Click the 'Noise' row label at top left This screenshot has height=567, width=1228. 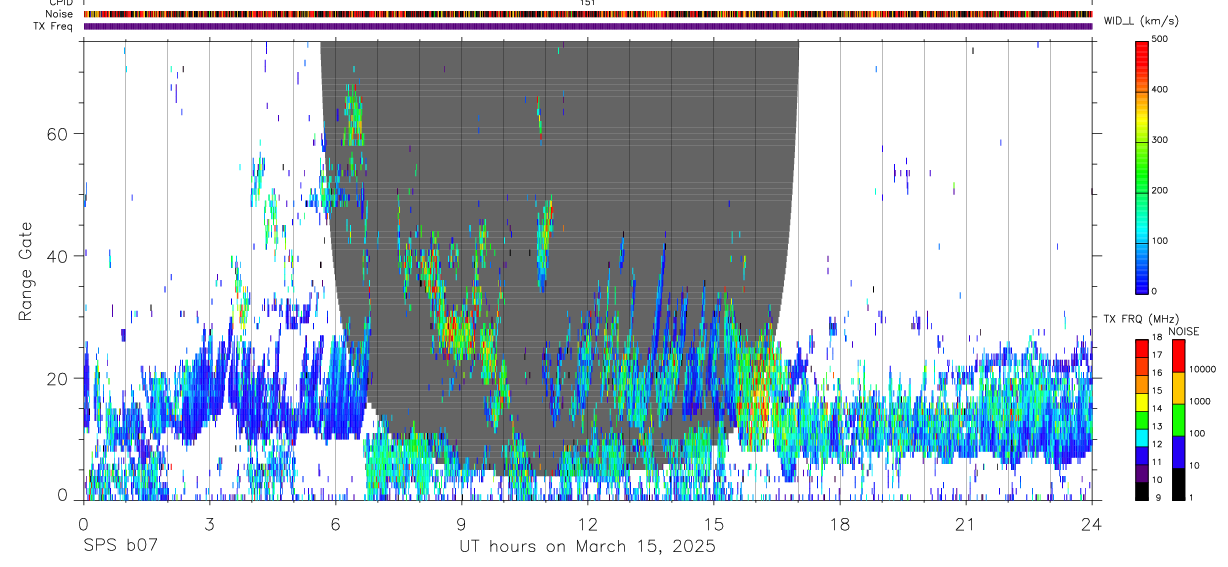pyautogui.click(x=61, y=14)
